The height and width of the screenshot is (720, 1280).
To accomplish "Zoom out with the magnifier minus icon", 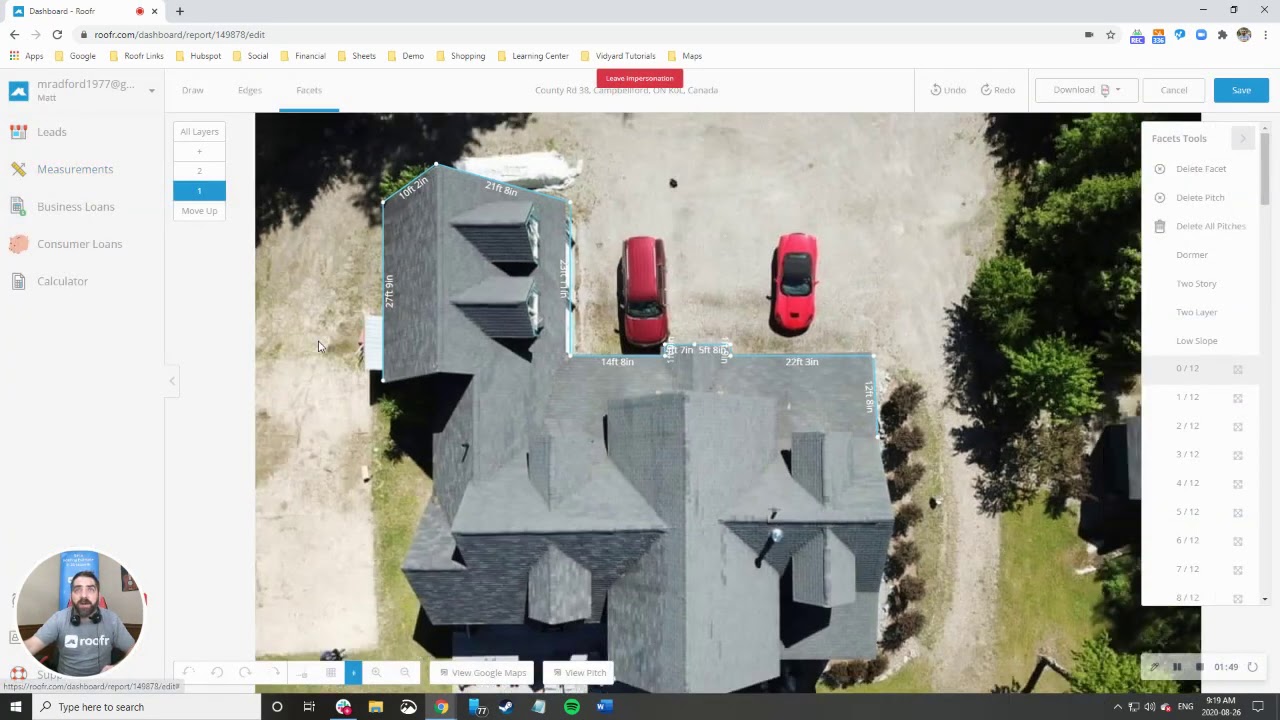I will point(405,673).
